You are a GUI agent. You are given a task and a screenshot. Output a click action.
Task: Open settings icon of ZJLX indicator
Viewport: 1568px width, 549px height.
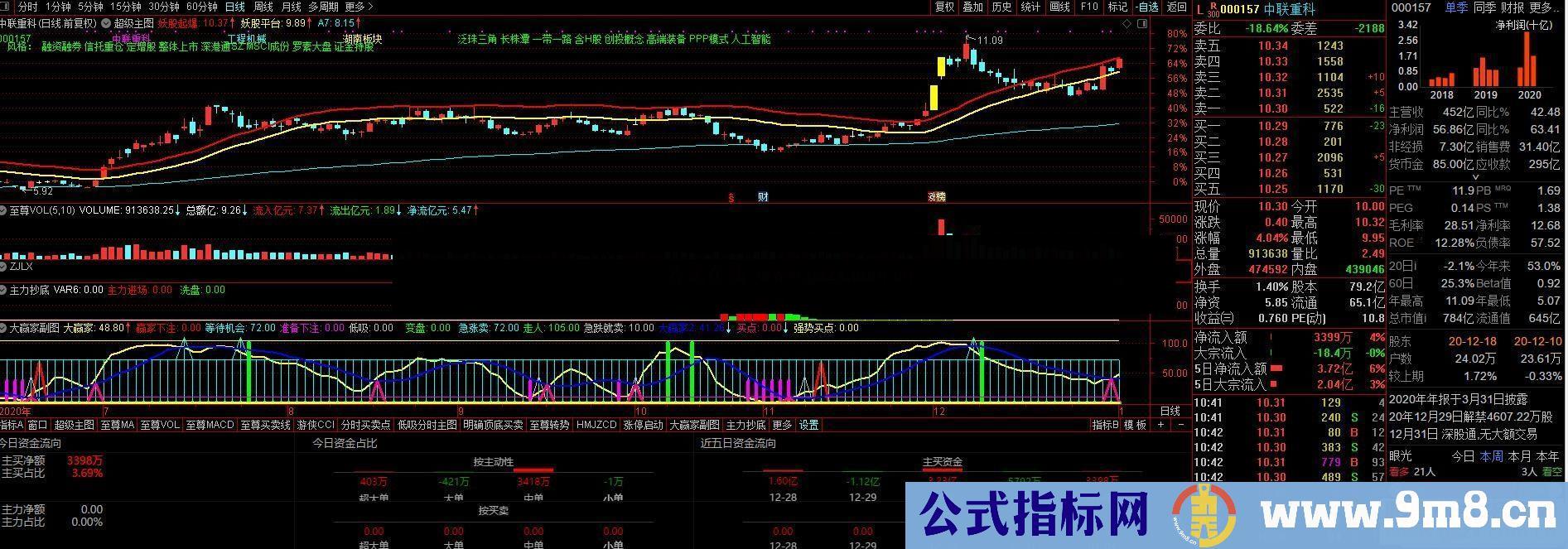point(4,267)
